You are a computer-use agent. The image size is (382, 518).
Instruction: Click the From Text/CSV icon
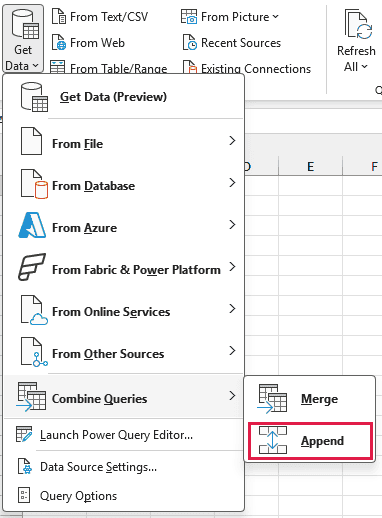59,17
